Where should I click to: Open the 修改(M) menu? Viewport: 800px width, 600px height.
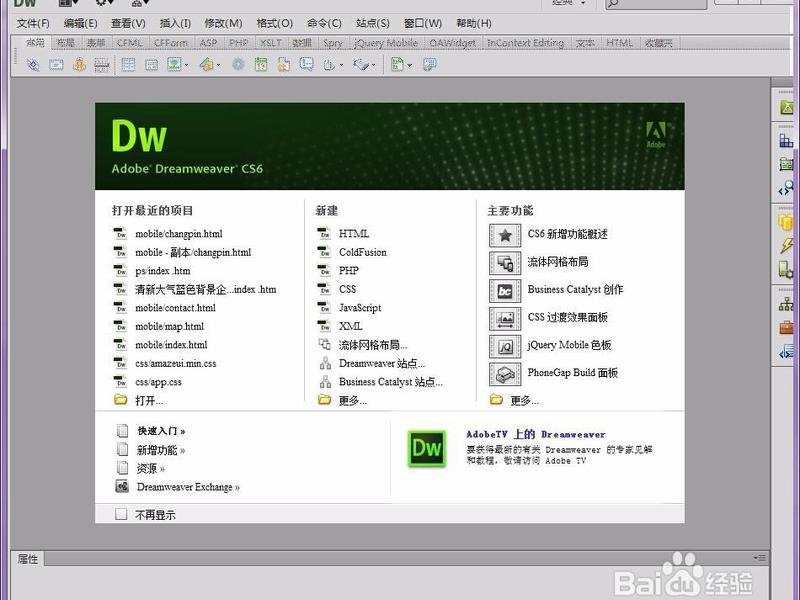(223, 23)
